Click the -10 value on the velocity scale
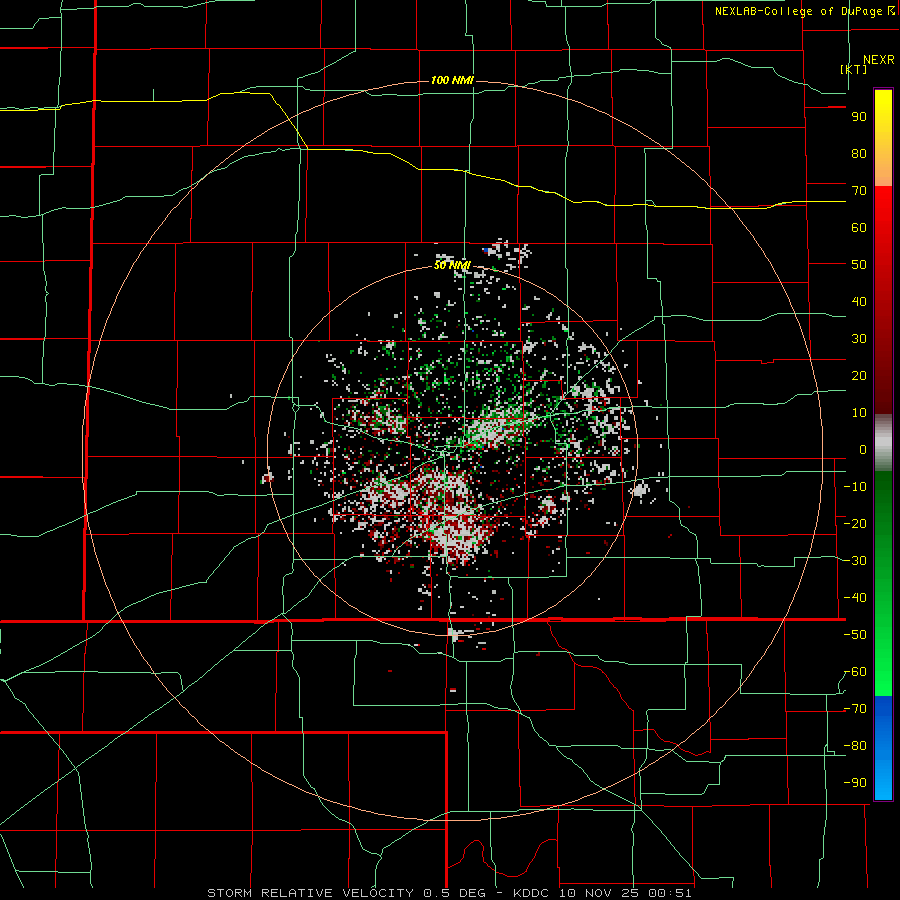This screenshot has width=900, height=900. click(855, 487)
